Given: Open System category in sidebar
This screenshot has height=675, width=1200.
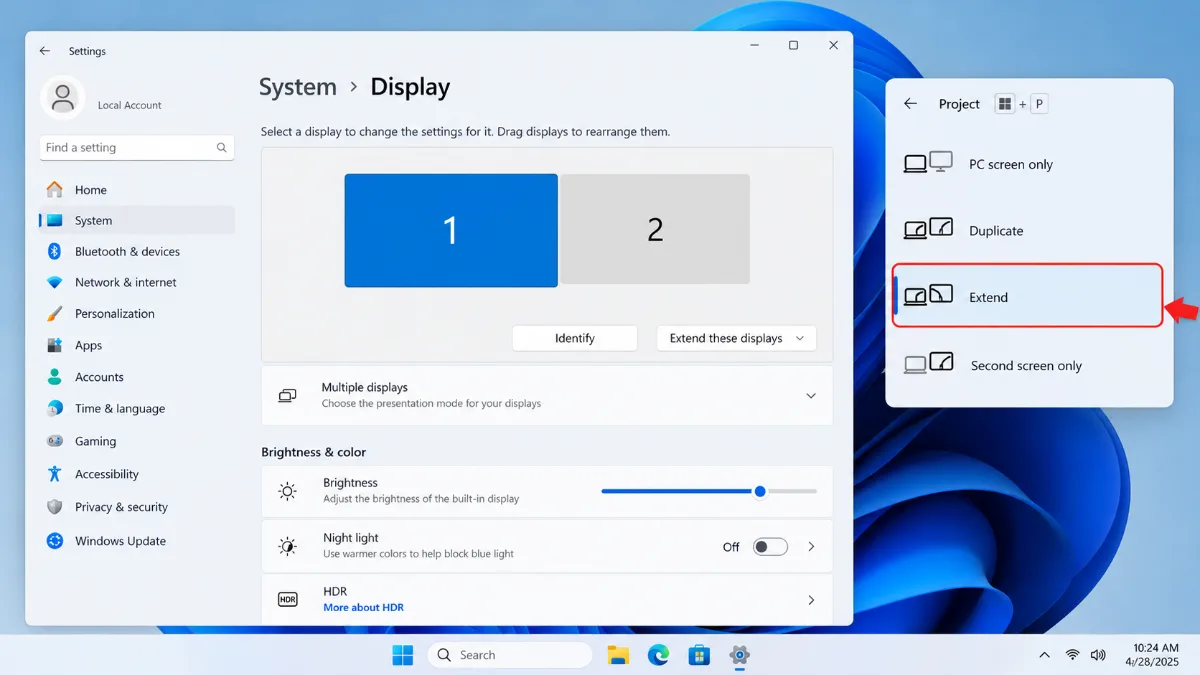Looking at the screenshot, I should coord(137,220).
